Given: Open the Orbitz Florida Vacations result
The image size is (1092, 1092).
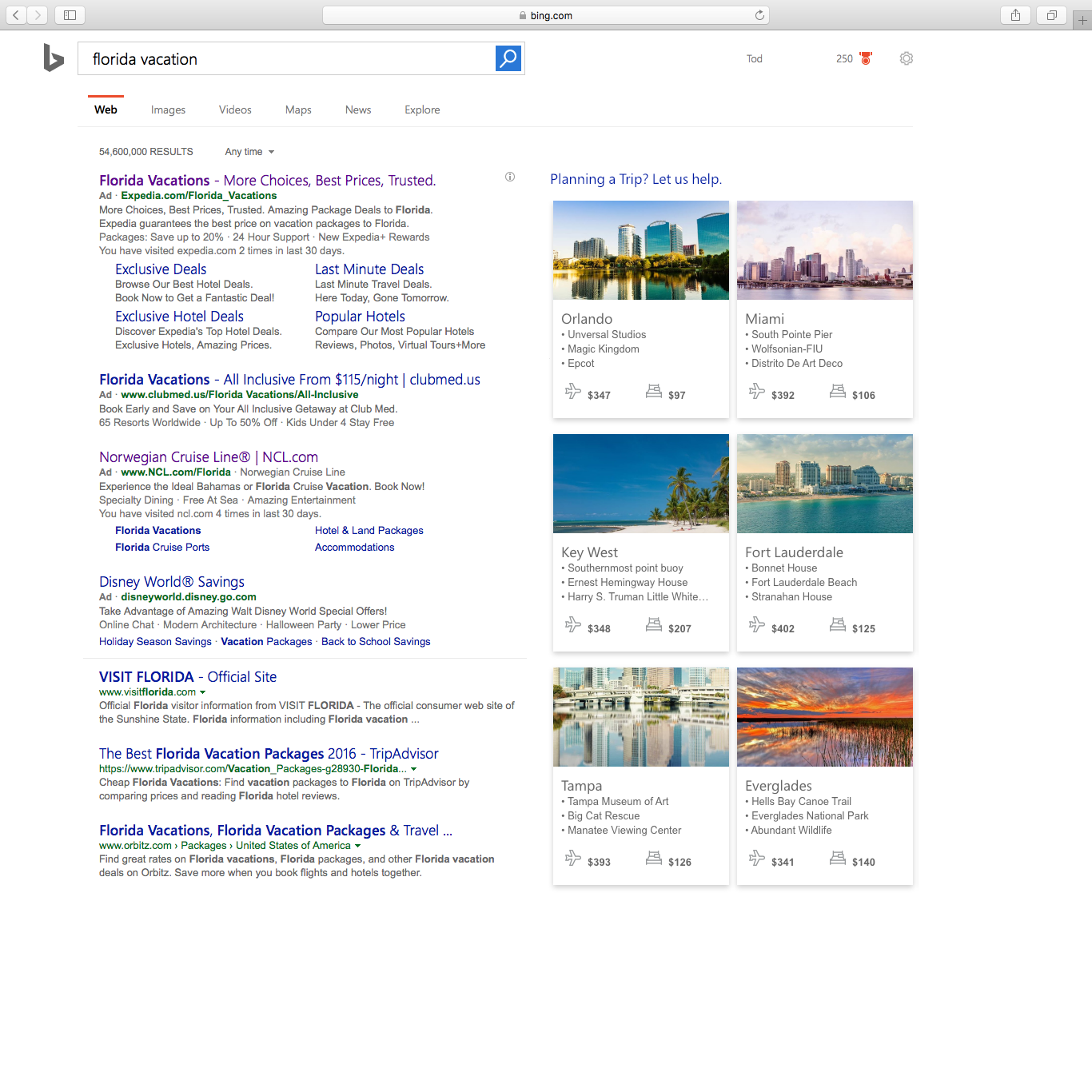Looking at the screenshot, I should (276, 831).
